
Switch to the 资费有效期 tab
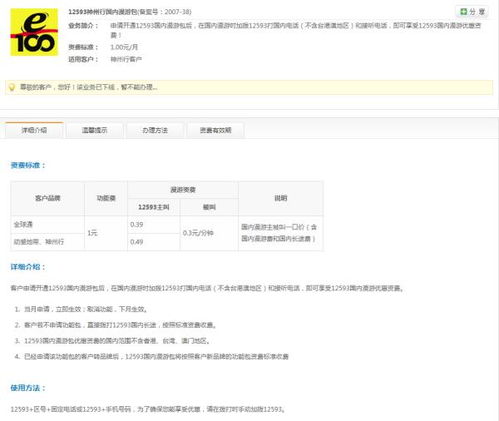[x=215, y=130]
